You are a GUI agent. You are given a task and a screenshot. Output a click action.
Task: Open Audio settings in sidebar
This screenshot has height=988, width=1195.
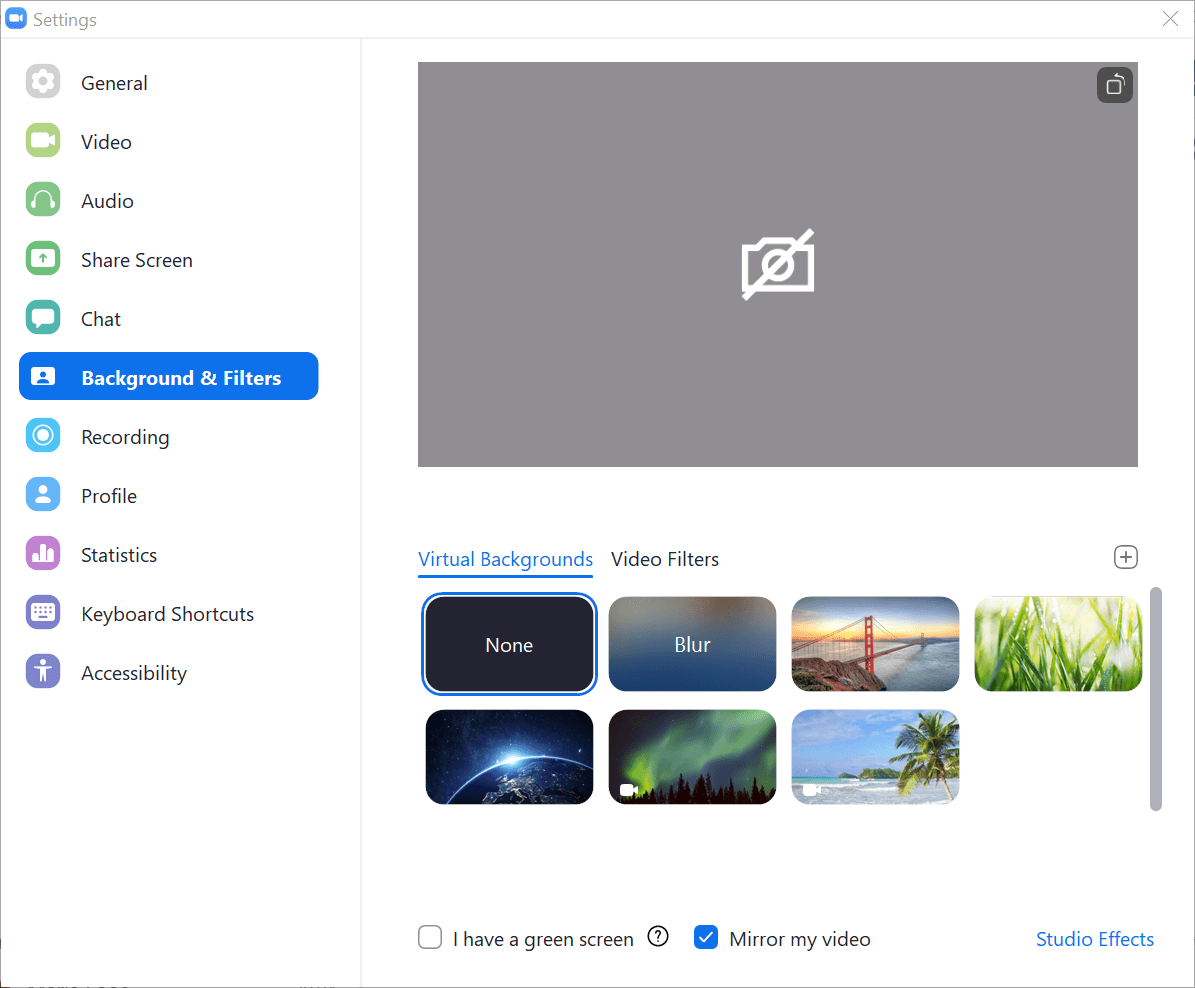(106, 200)
